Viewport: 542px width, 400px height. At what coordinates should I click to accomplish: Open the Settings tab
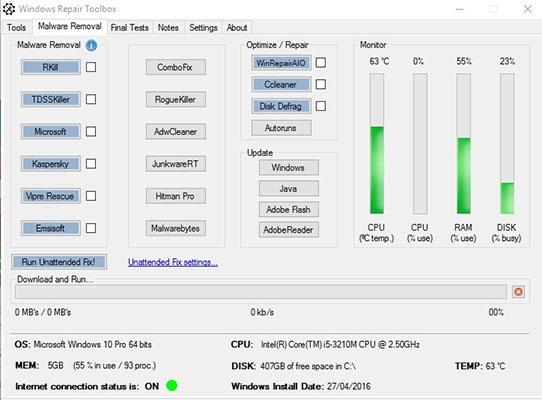tap(203, 28)
